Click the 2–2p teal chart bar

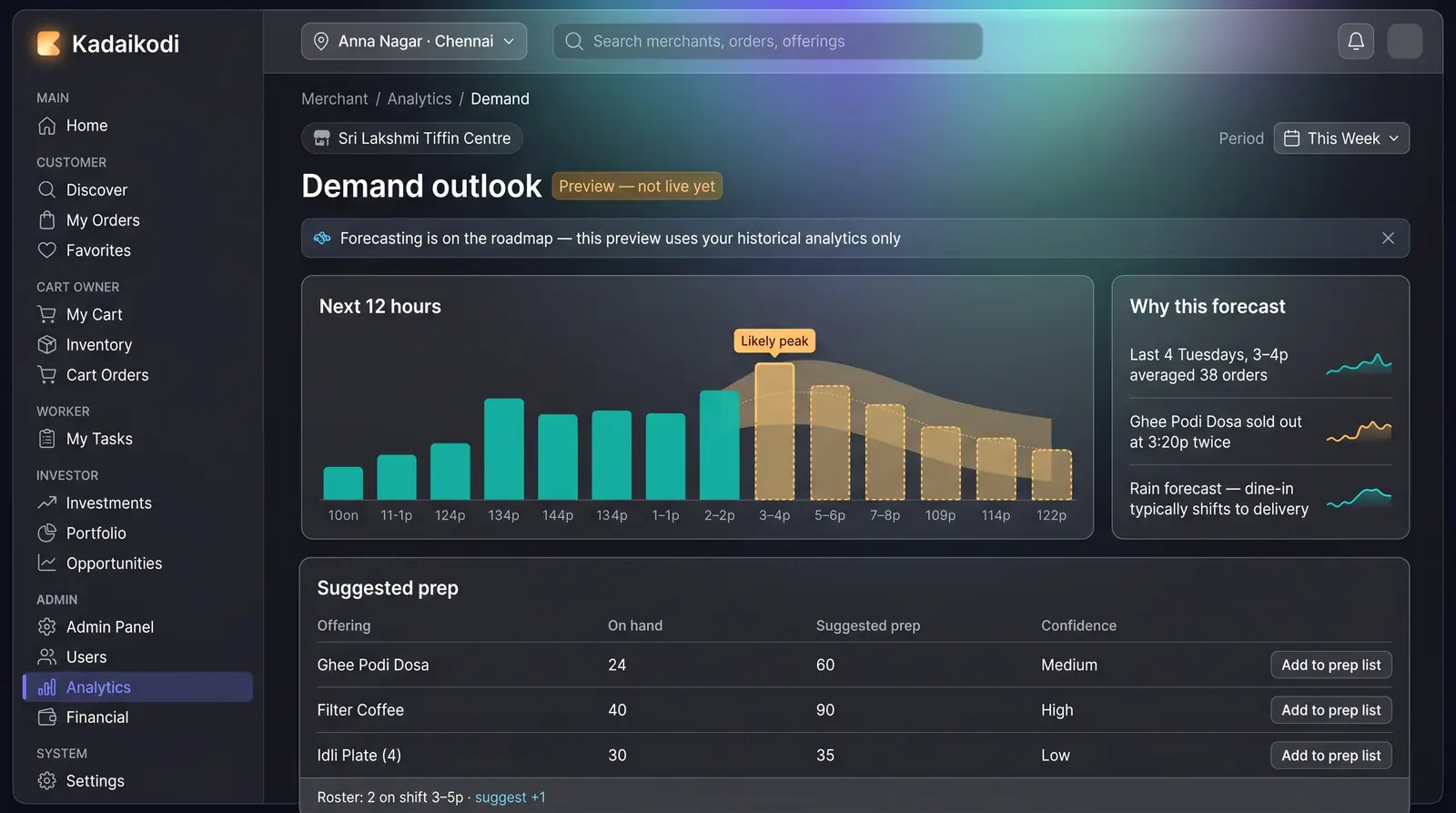(719, 445)
